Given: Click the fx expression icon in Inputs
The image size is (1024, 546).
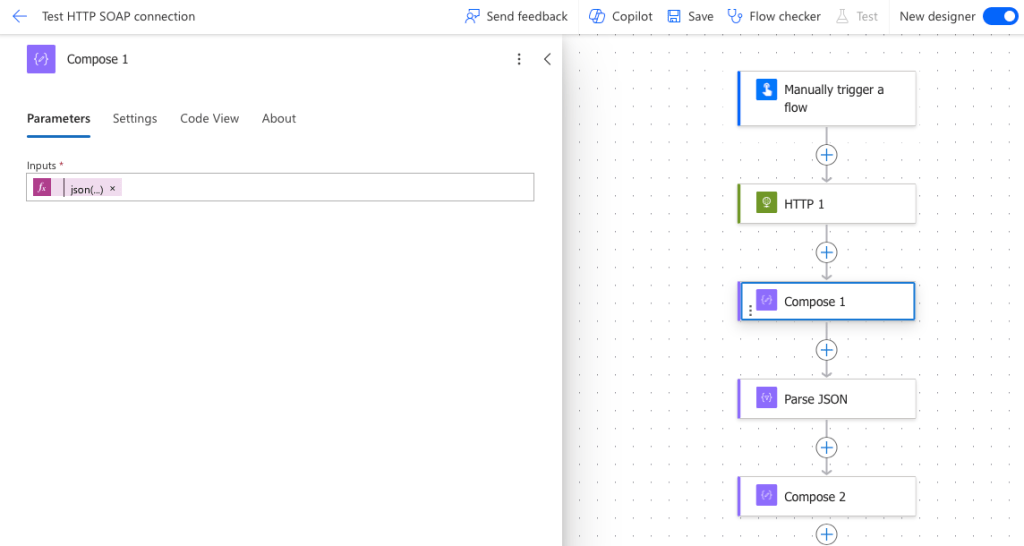Looking at the screenshot, I should tap(42, 188).
